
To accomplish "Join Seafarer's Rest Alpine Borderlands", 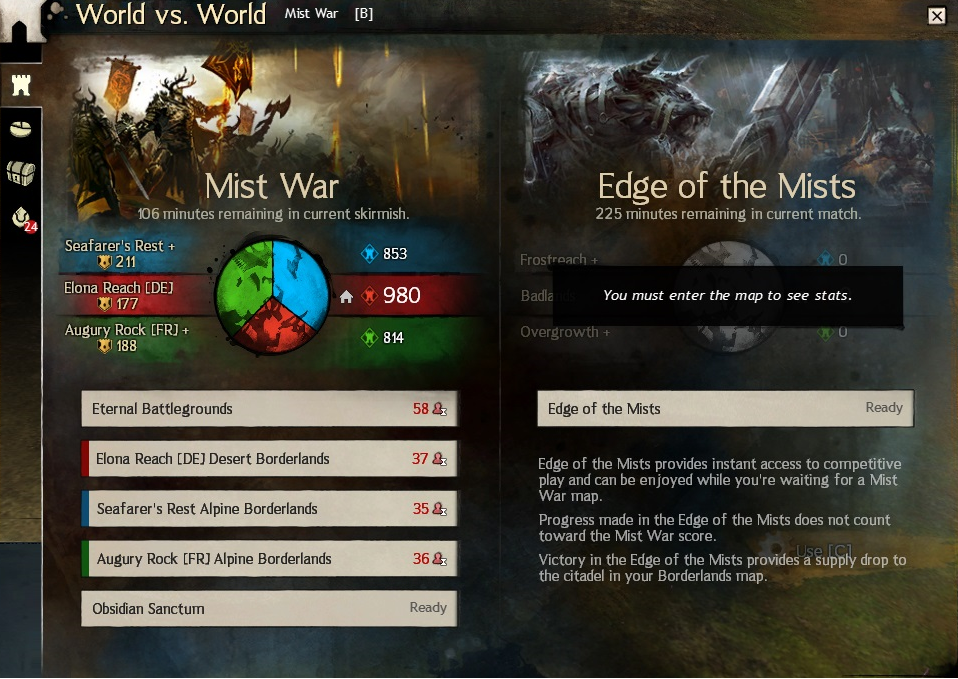I will click(269, 509).
